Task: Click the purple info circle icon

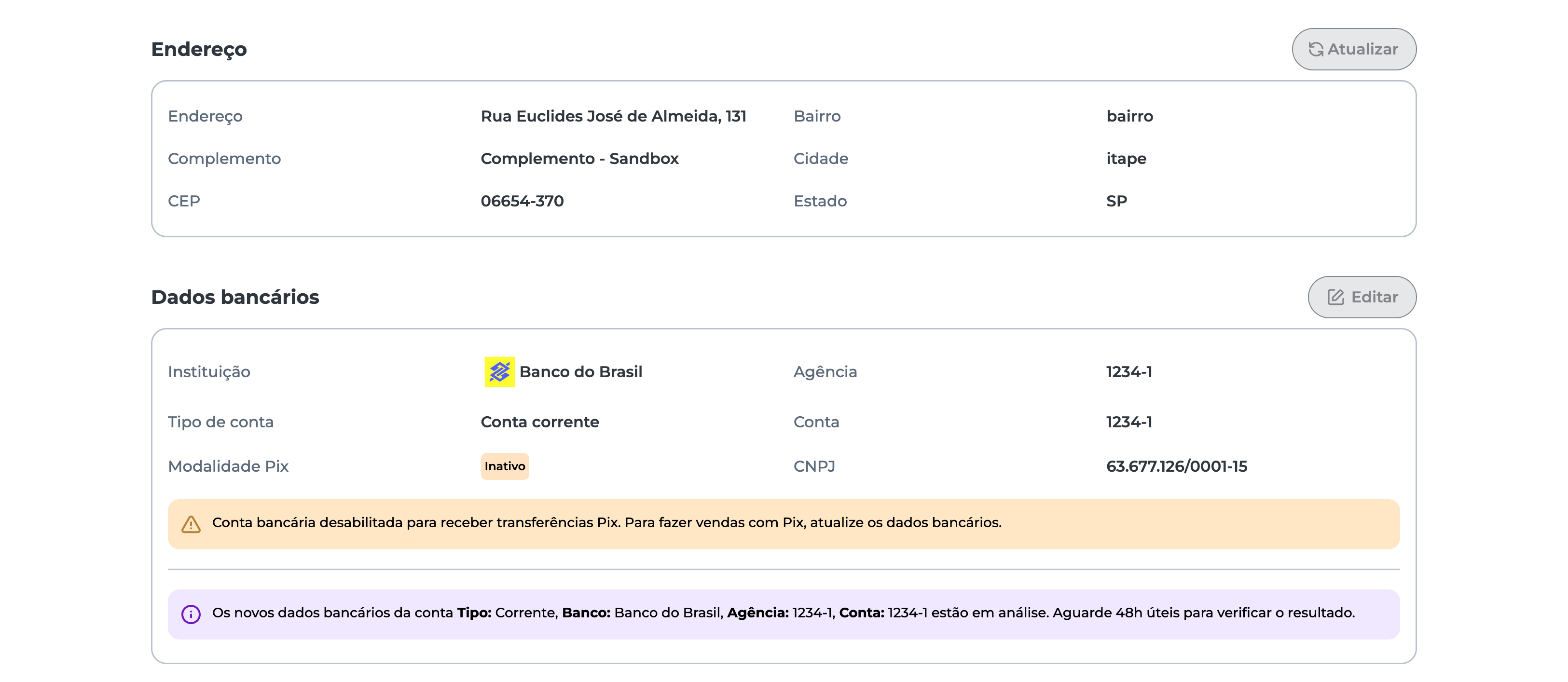Action: click(x=191, y=614)
